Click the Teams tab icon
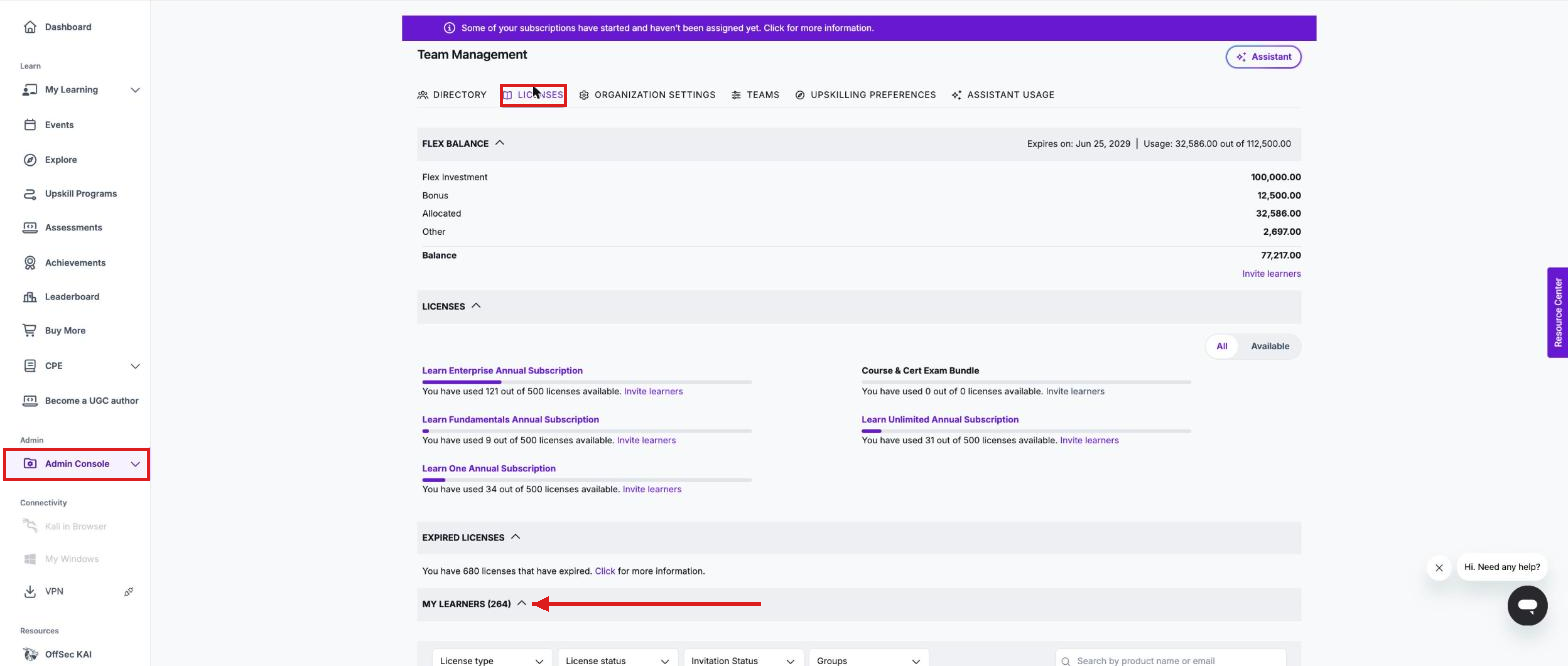Screen dimensions: 1568x666 (736, 95)
